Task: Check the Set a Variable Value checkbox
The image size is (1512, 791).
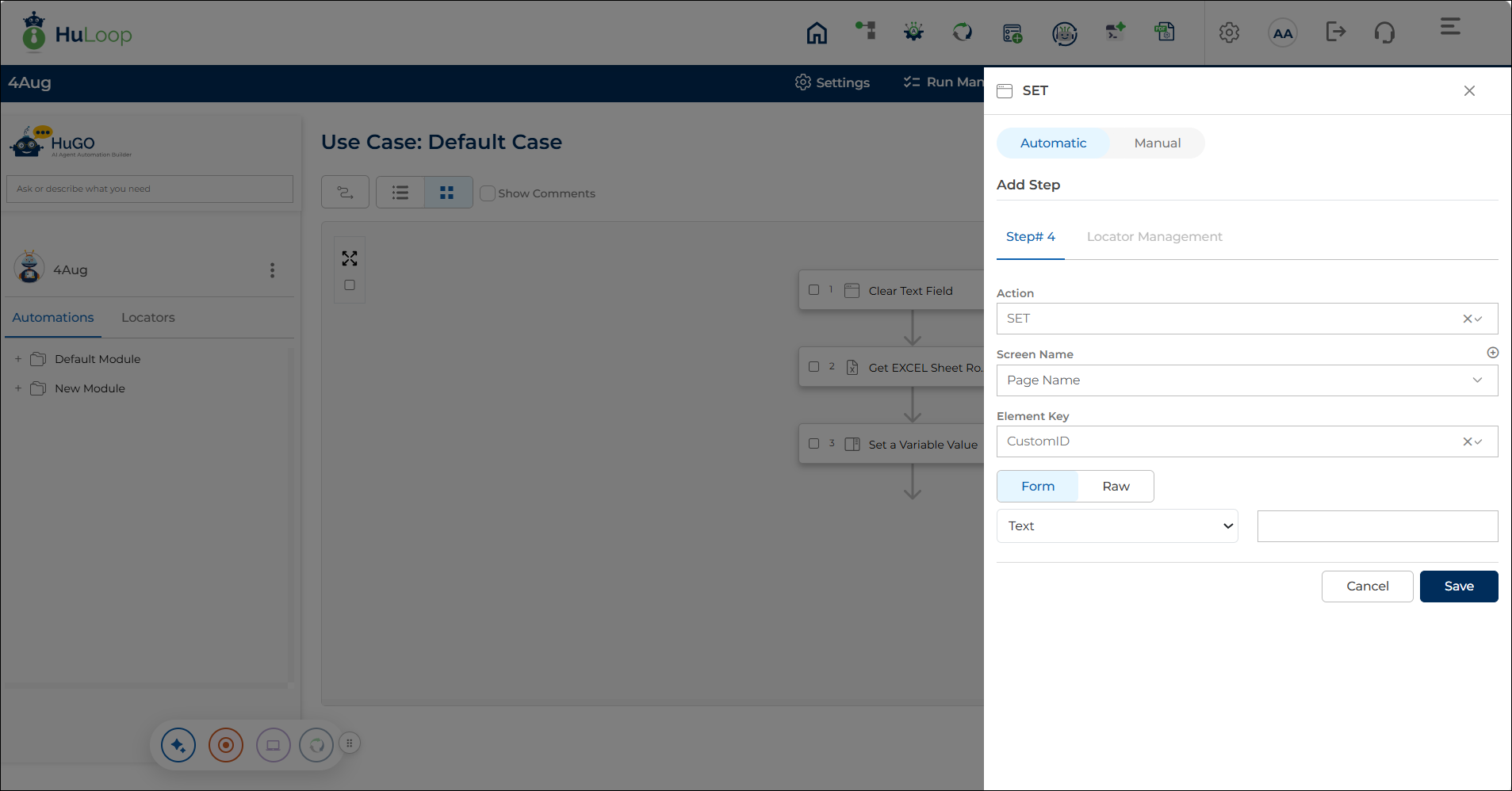Action: (813, 444)
